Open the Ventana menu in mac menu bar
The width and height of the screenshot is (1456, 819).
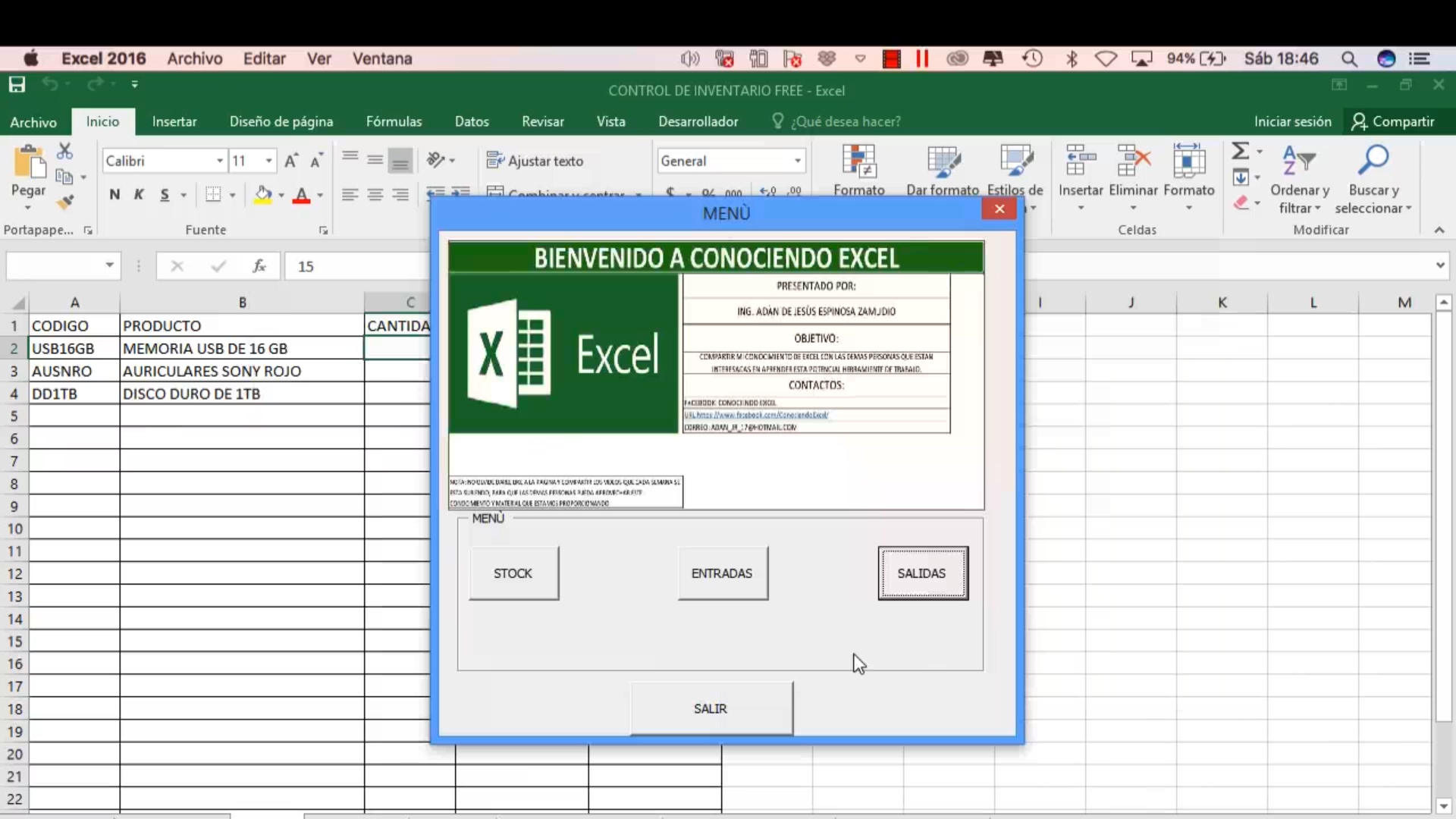(382, 58)
